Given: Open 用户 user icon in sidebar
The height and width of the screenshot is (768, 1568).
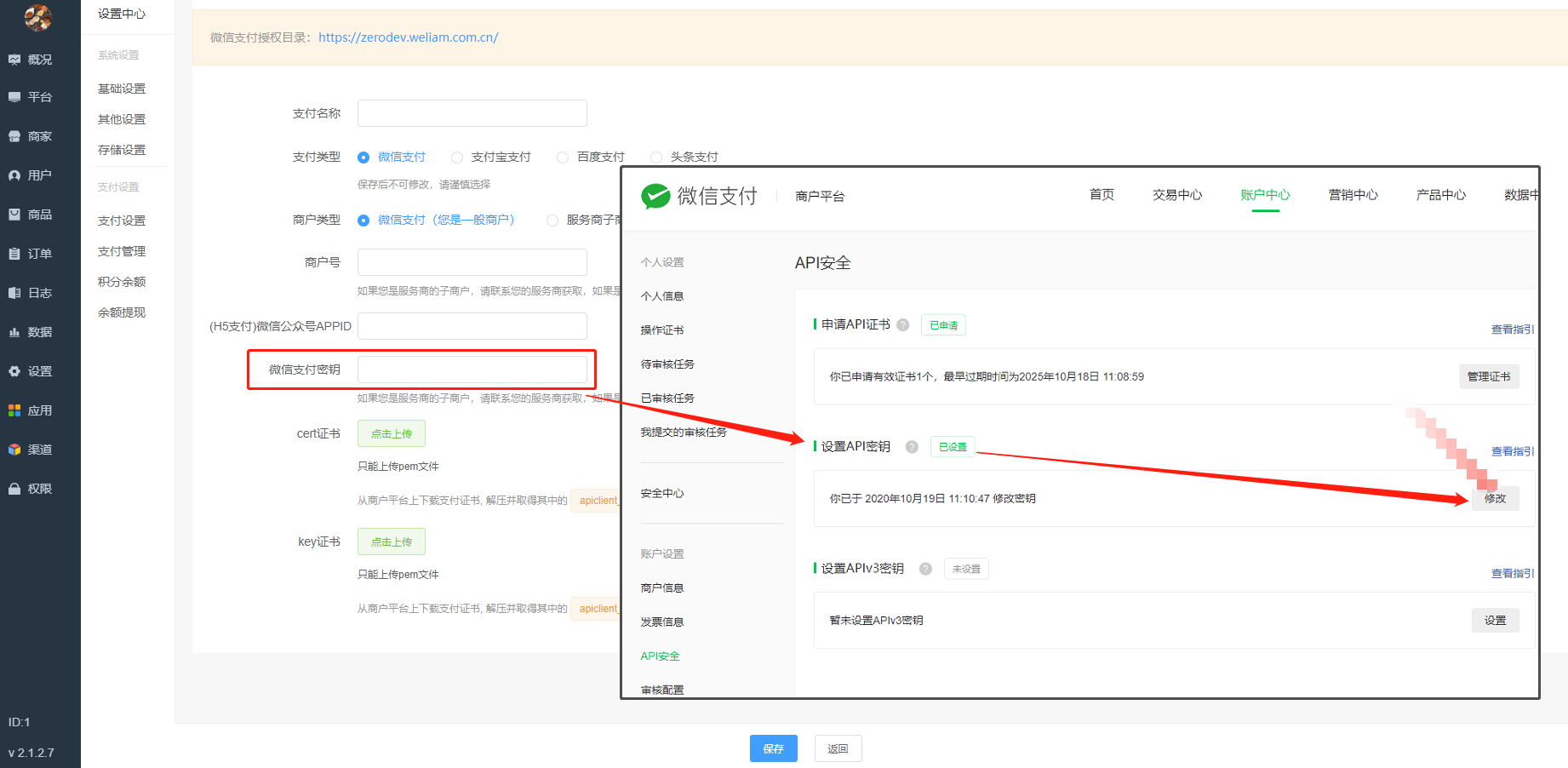Looking at the screenshot, I should (x=14, y=175).
